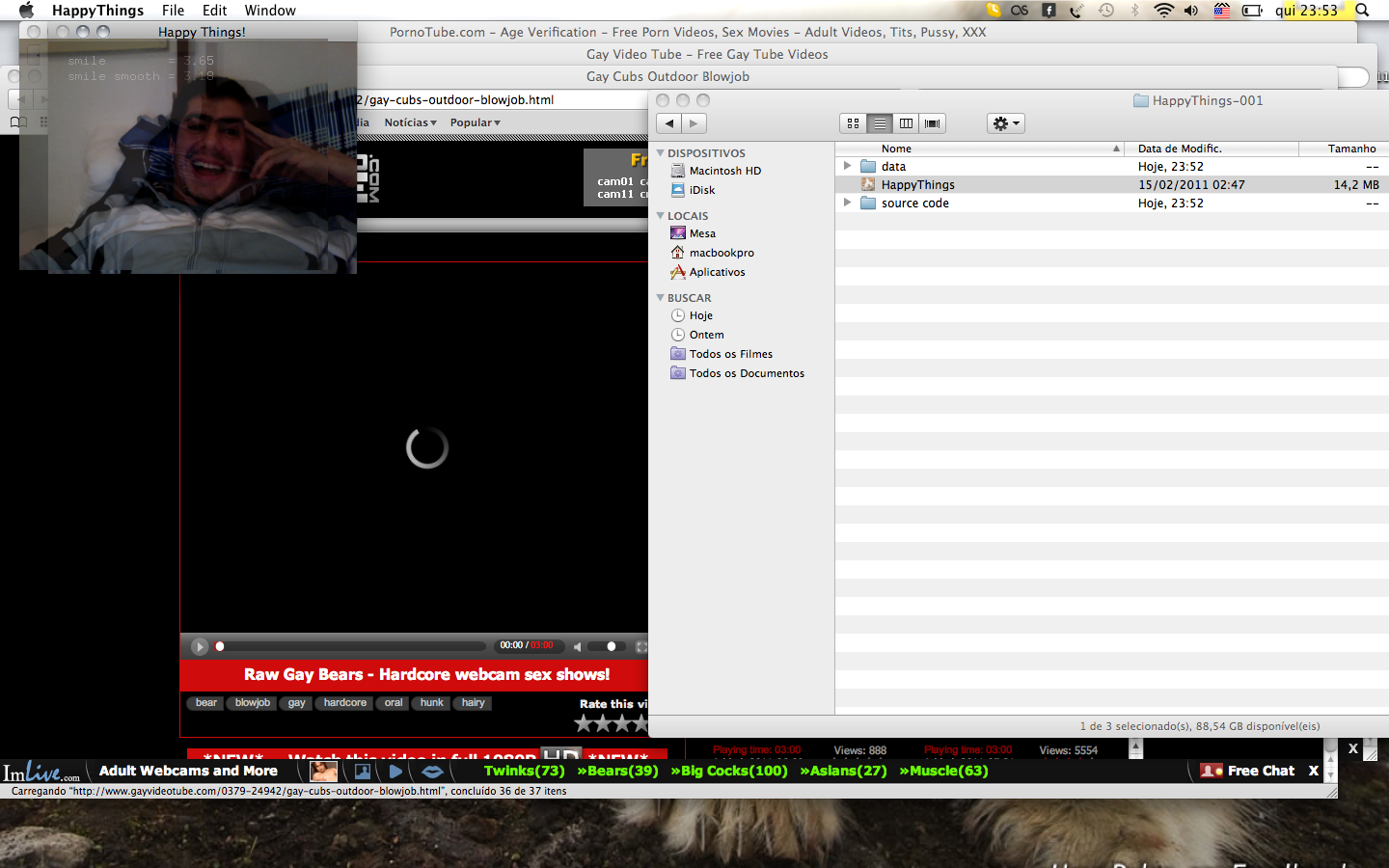Click the video progress seek bar

352,646
